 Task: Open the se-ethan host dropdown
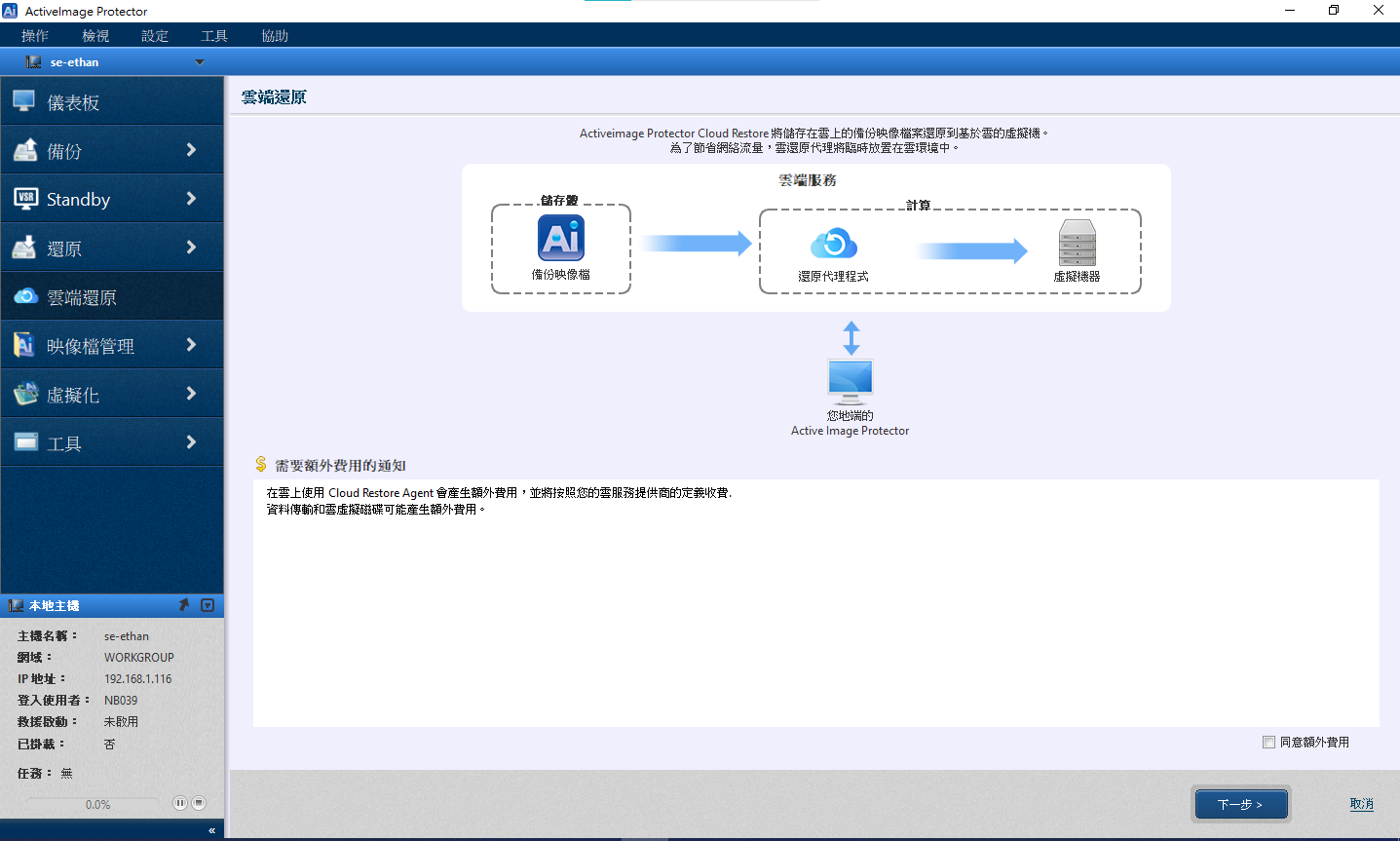pyautogui.click(x=200, y=62)
